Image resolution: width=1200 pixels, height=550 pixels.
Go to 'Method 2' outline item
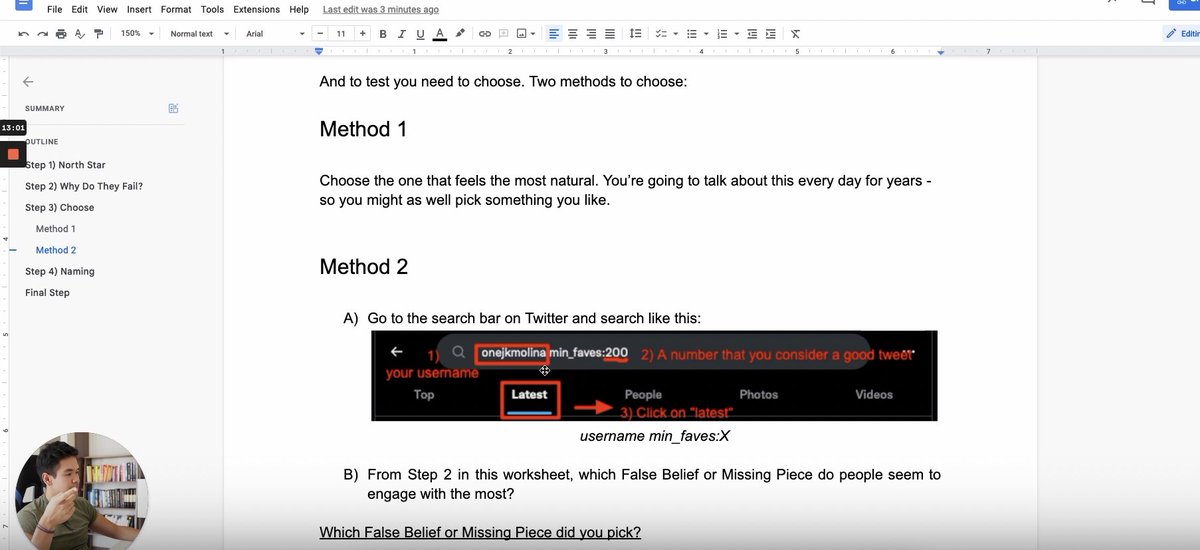point(56,250)
